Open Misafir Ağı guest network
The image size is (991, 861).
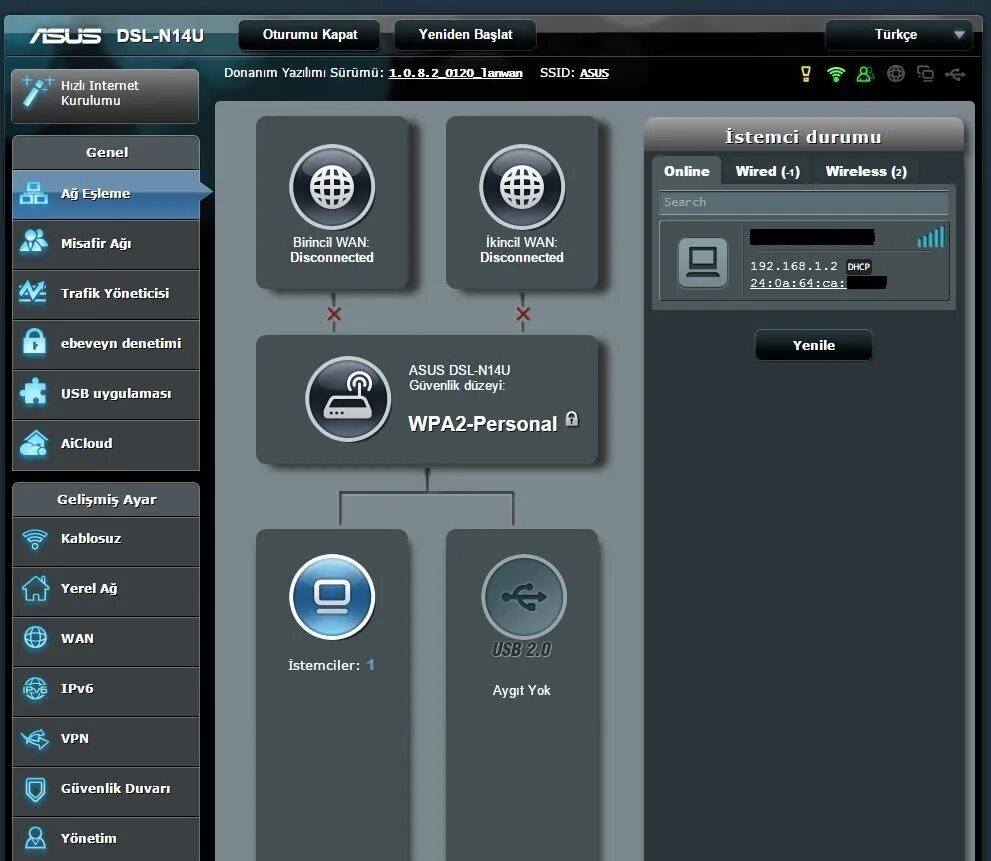(106, 243)
